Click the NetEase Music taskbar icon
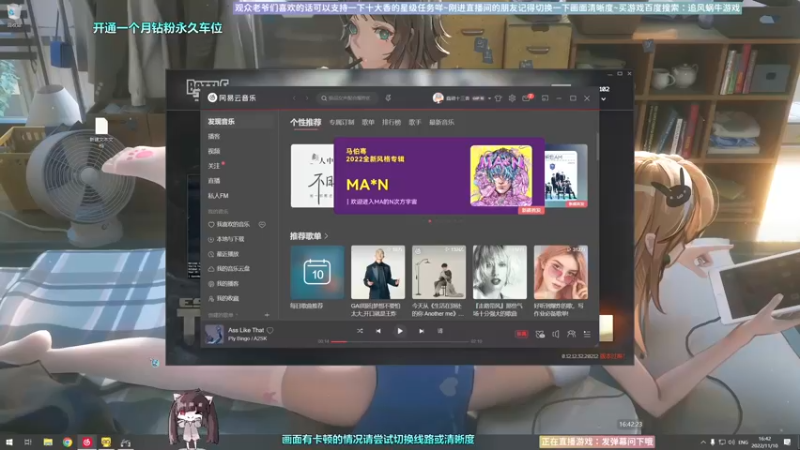 click(87, 442)
